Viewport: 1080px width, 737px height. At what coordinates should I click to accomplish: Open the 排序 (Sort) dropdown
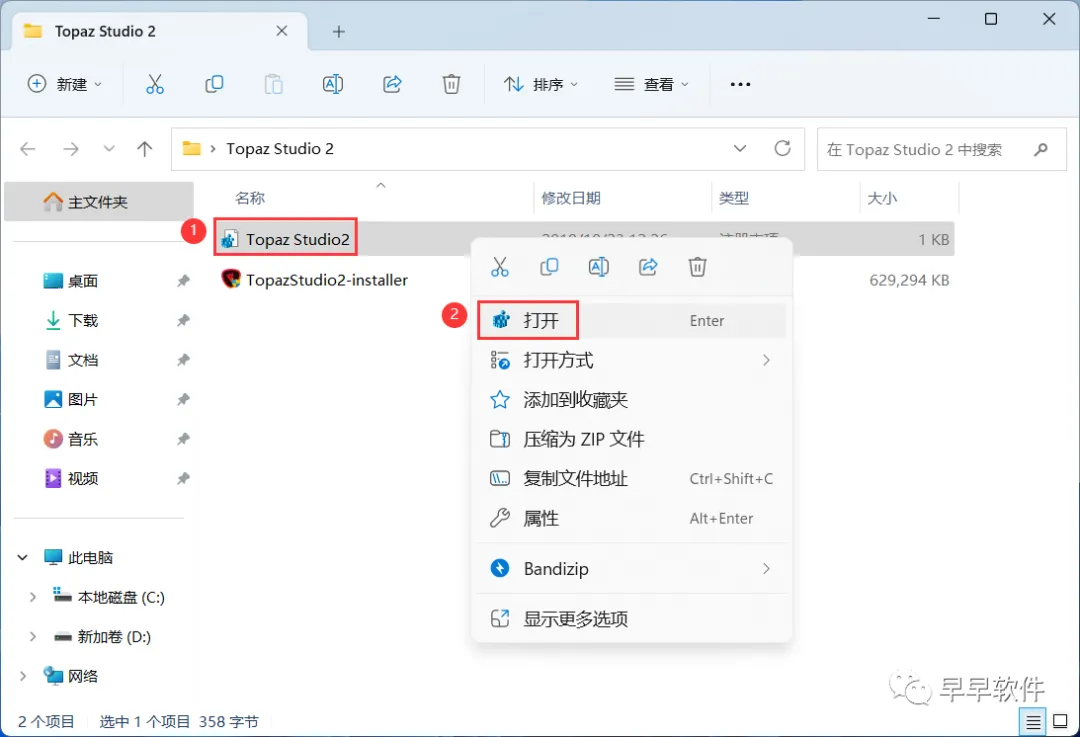[x=541, y=84]
